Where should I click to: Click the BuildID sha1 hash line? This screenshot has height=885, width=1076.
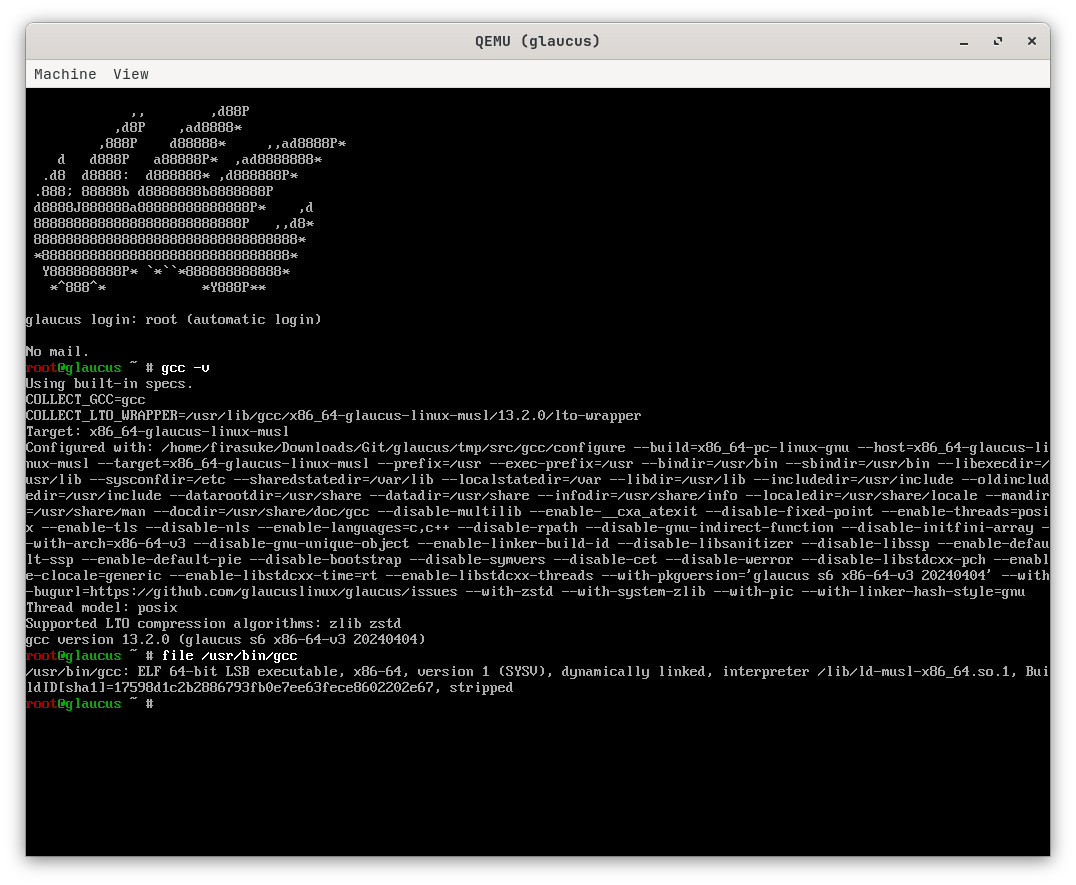point(269,687)
